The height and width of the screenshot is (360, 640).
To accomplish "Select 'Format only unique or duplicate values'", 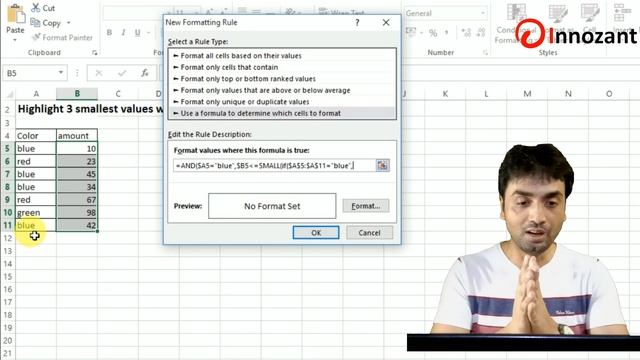I will pyautogui.click(x=282, y=102).
